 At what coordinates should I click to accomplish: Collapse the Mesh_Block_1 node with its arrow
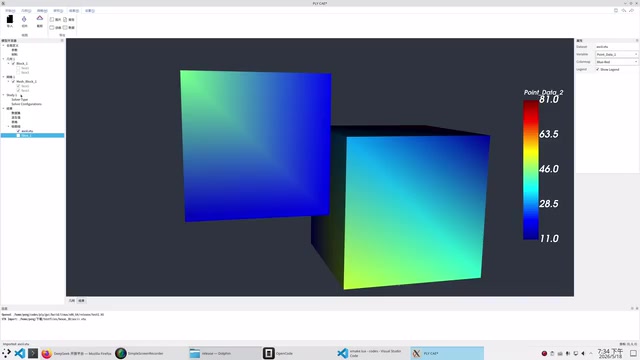8,82
